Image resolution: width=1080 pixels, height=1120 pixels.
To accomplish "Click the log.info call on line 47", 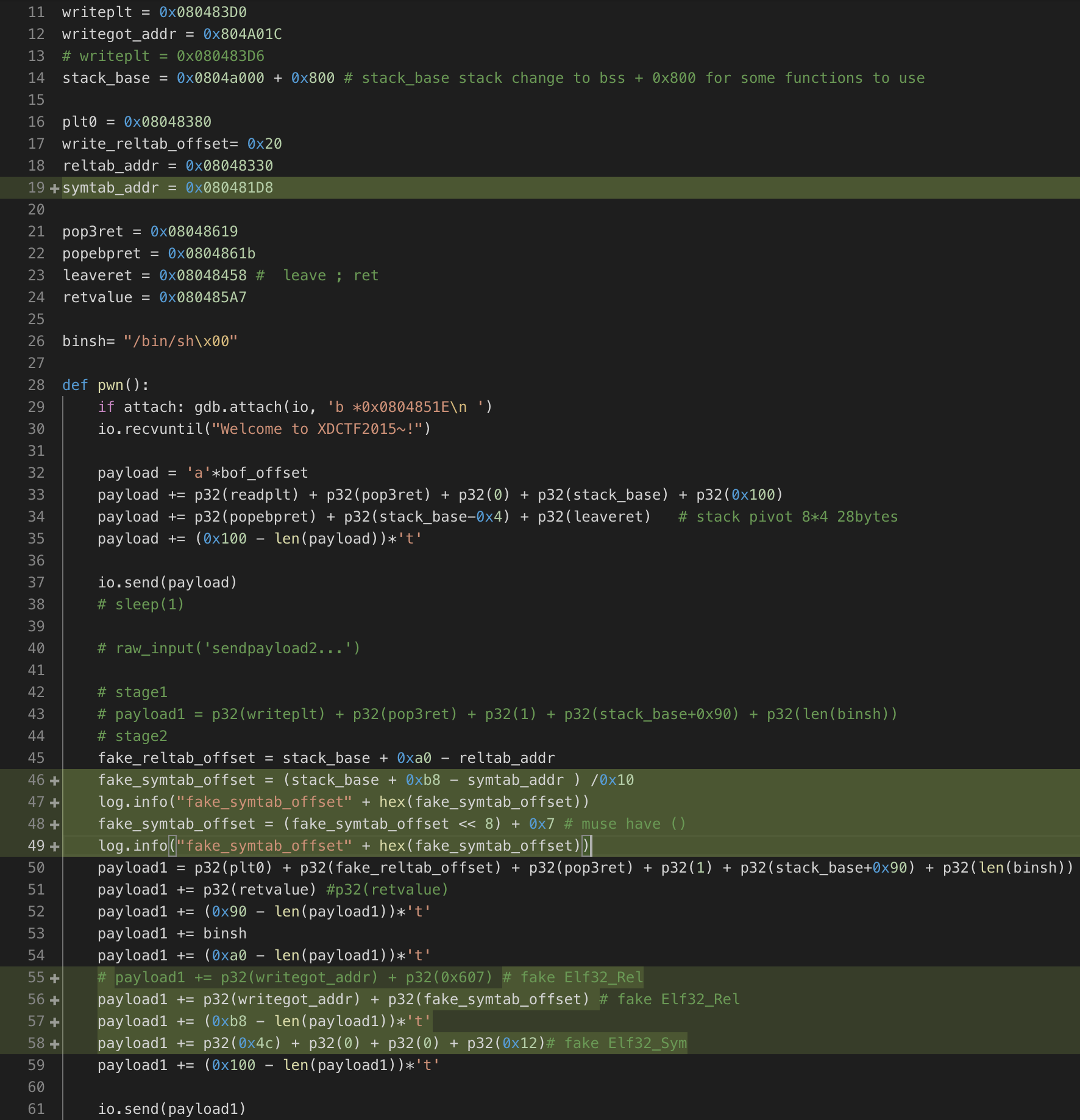I will point(344,802).
